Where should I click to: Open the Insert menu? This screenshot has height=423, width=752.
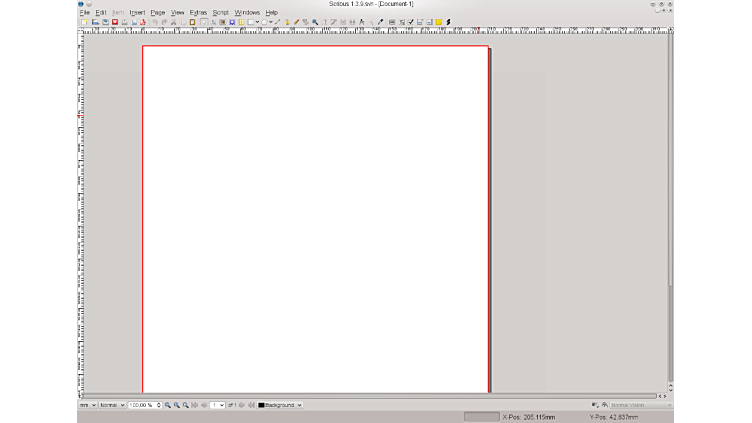[137, 13]
